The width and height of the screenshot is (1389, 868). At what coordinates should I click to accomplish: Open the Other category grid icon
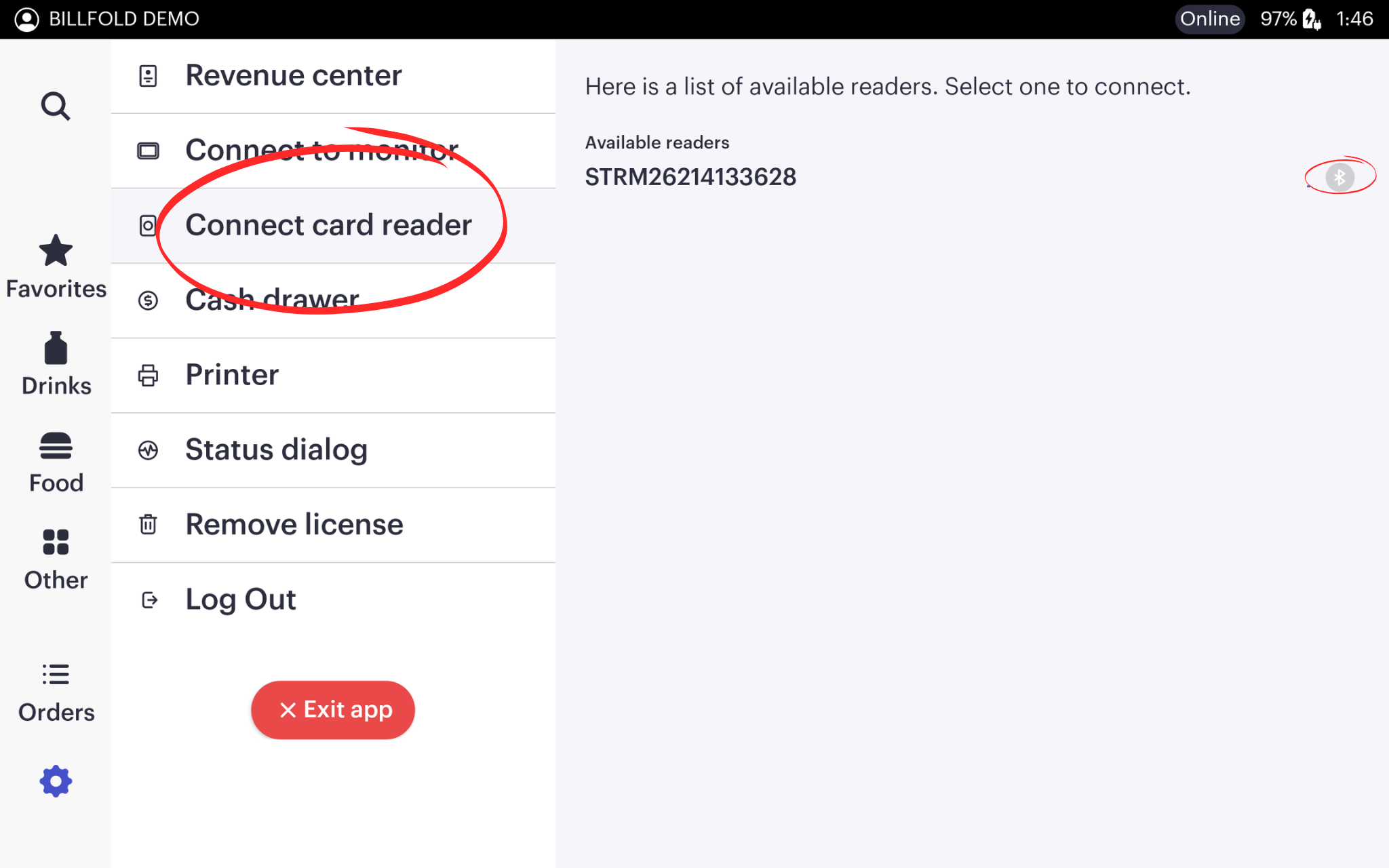tap(56, 542)
